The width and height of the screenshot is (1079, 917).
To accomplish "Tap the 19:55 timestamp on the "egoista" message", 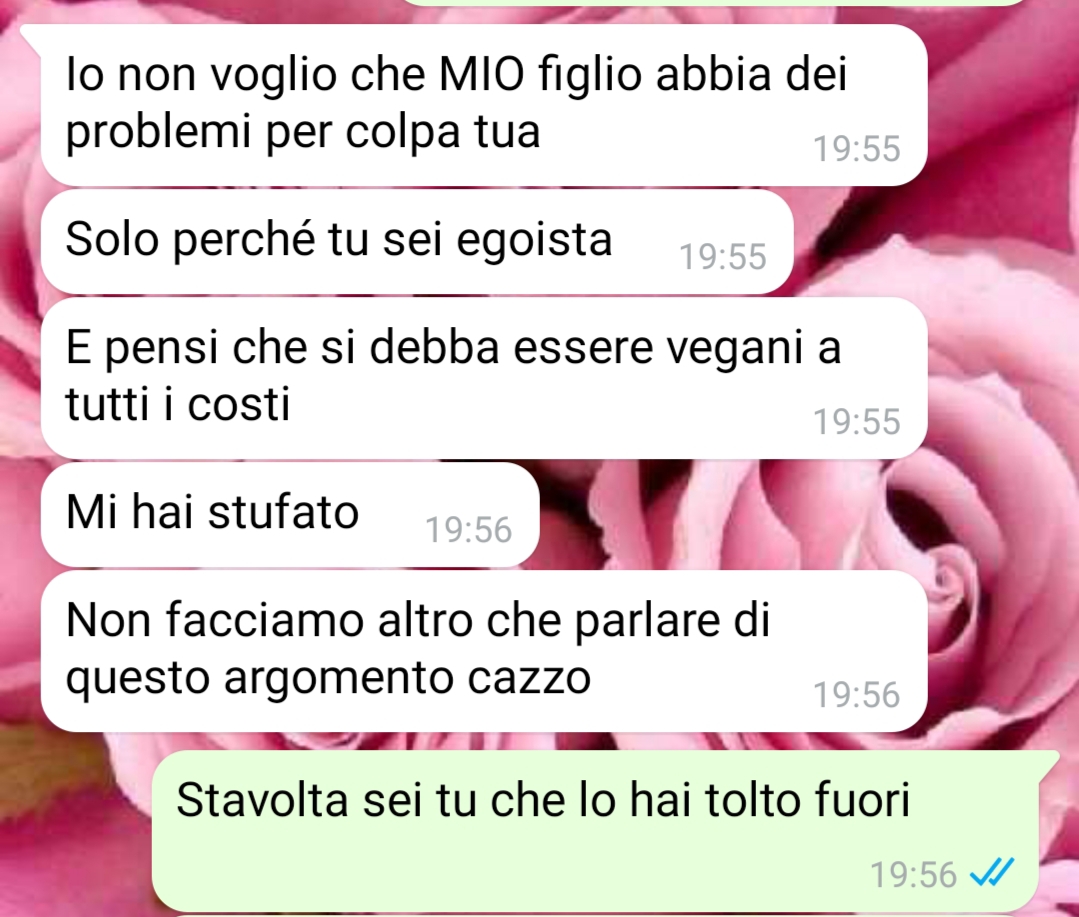I will point(723,257).
